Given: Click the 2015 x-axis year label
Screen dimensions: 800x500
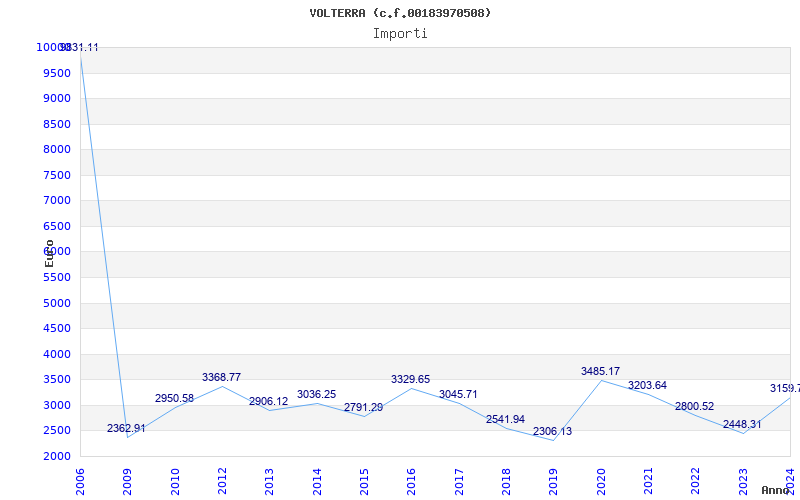Looking at the screenshot, I should [364, 482].
